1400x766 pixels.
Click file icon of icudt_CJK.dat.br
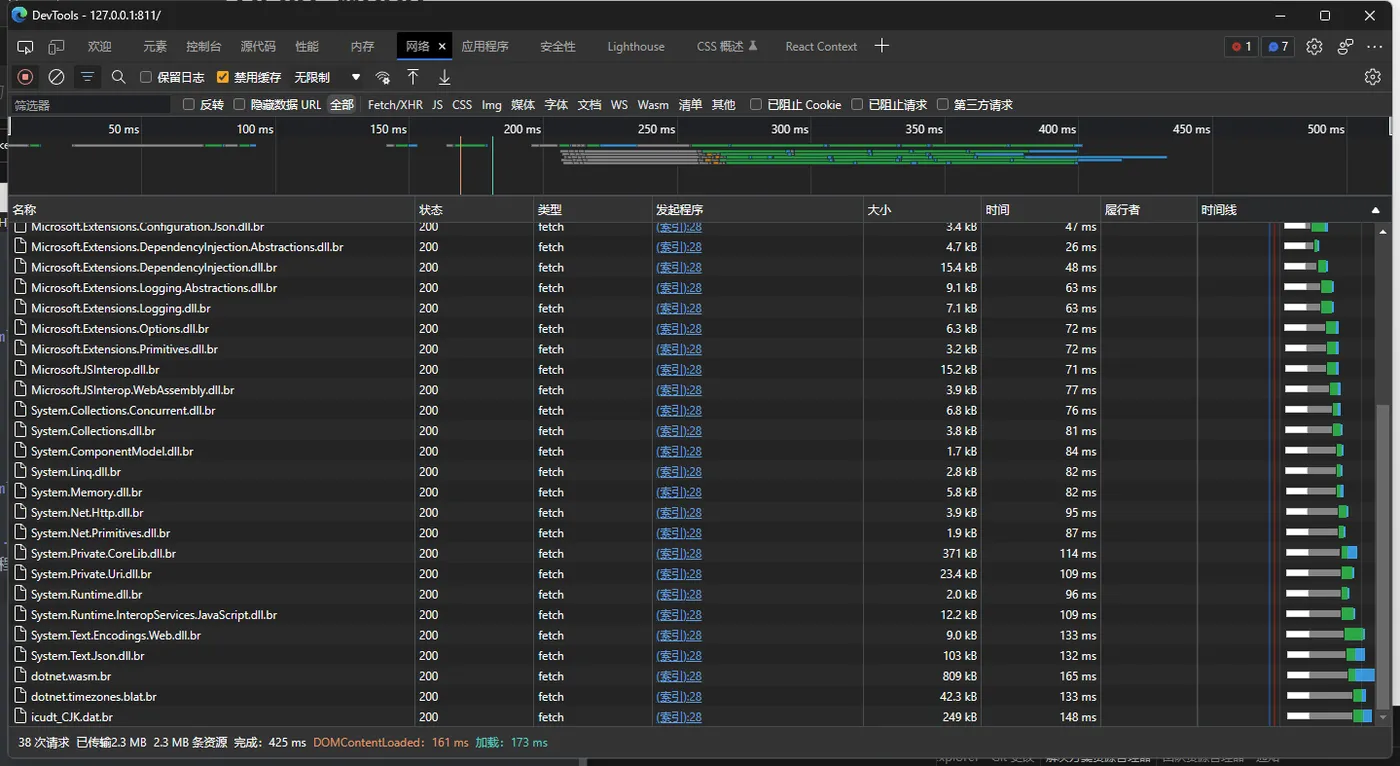coord(20,717)
